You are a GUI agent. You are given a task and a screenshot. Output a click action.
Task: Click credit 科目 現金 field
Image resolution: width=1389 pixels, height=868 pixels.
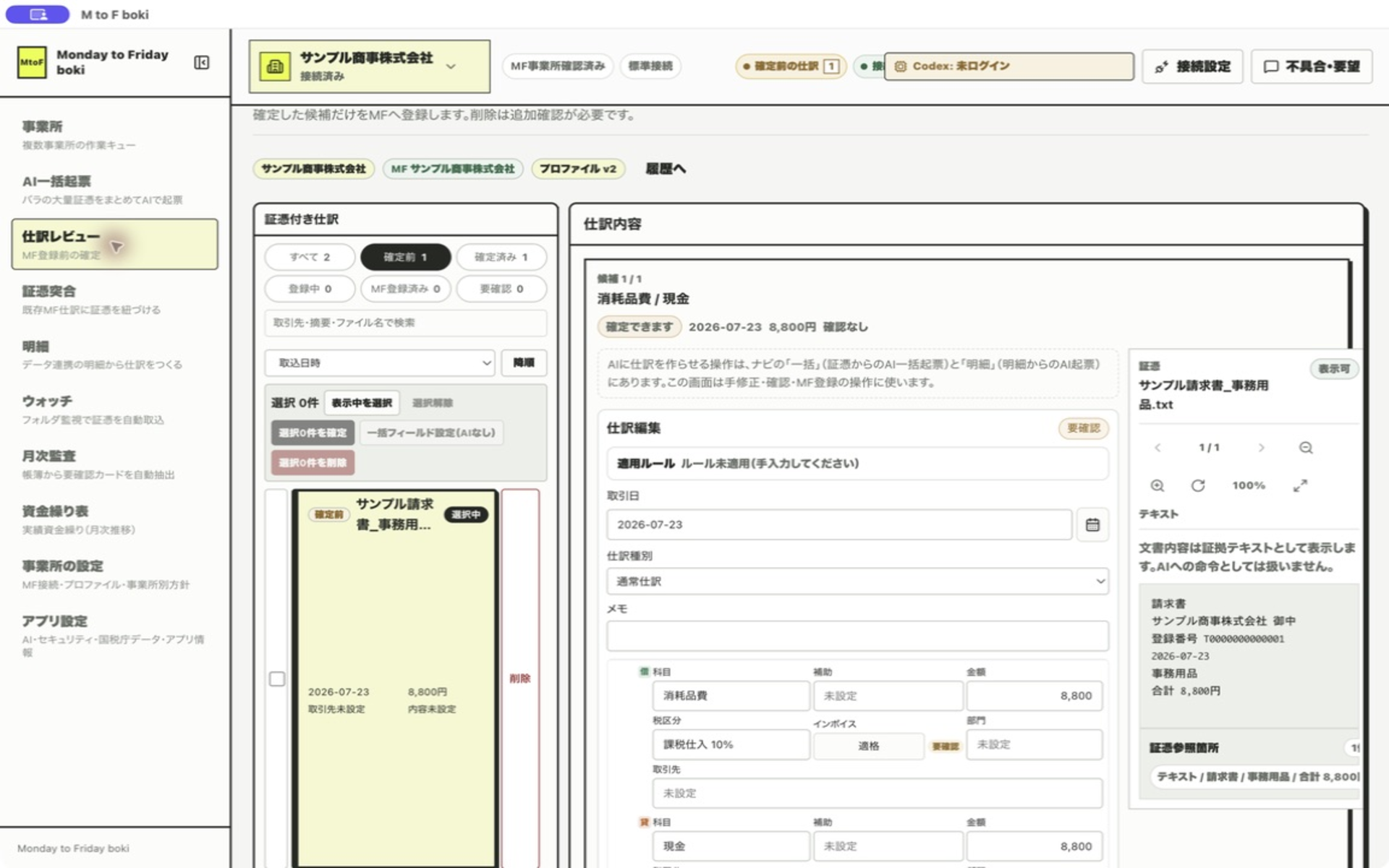731,846
